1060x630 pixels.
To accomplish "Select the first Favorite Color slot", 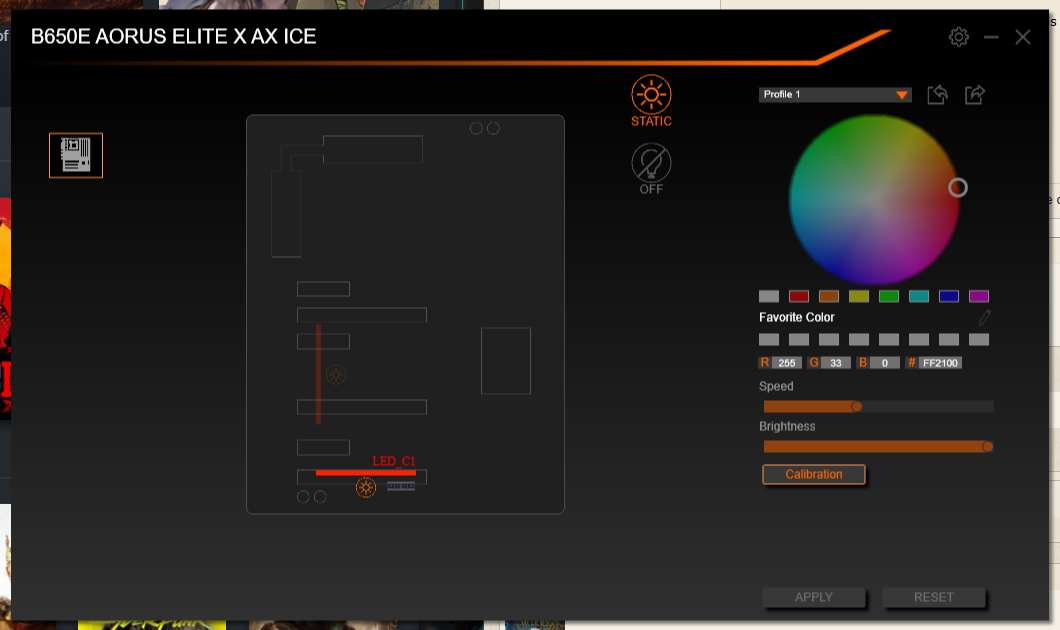I will pos(769,339).
